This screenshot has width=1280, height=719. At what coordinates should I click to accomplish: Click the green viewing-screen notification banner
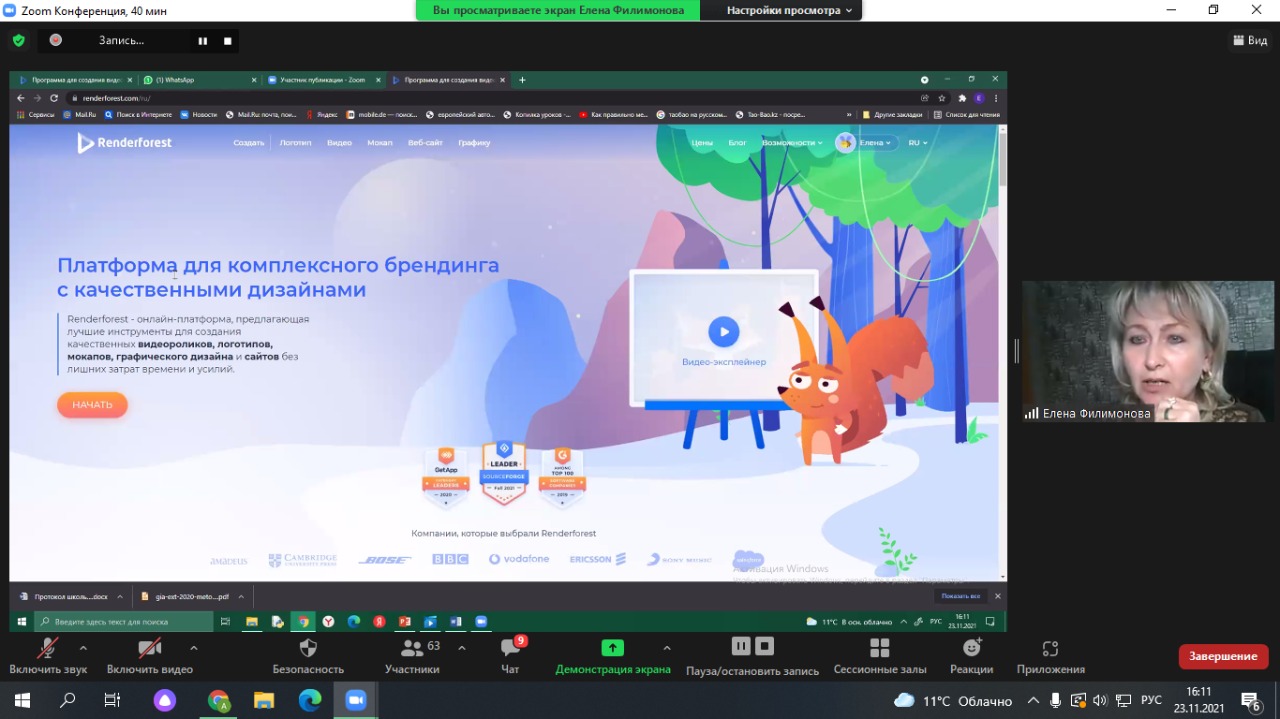(x=558, y=10)
